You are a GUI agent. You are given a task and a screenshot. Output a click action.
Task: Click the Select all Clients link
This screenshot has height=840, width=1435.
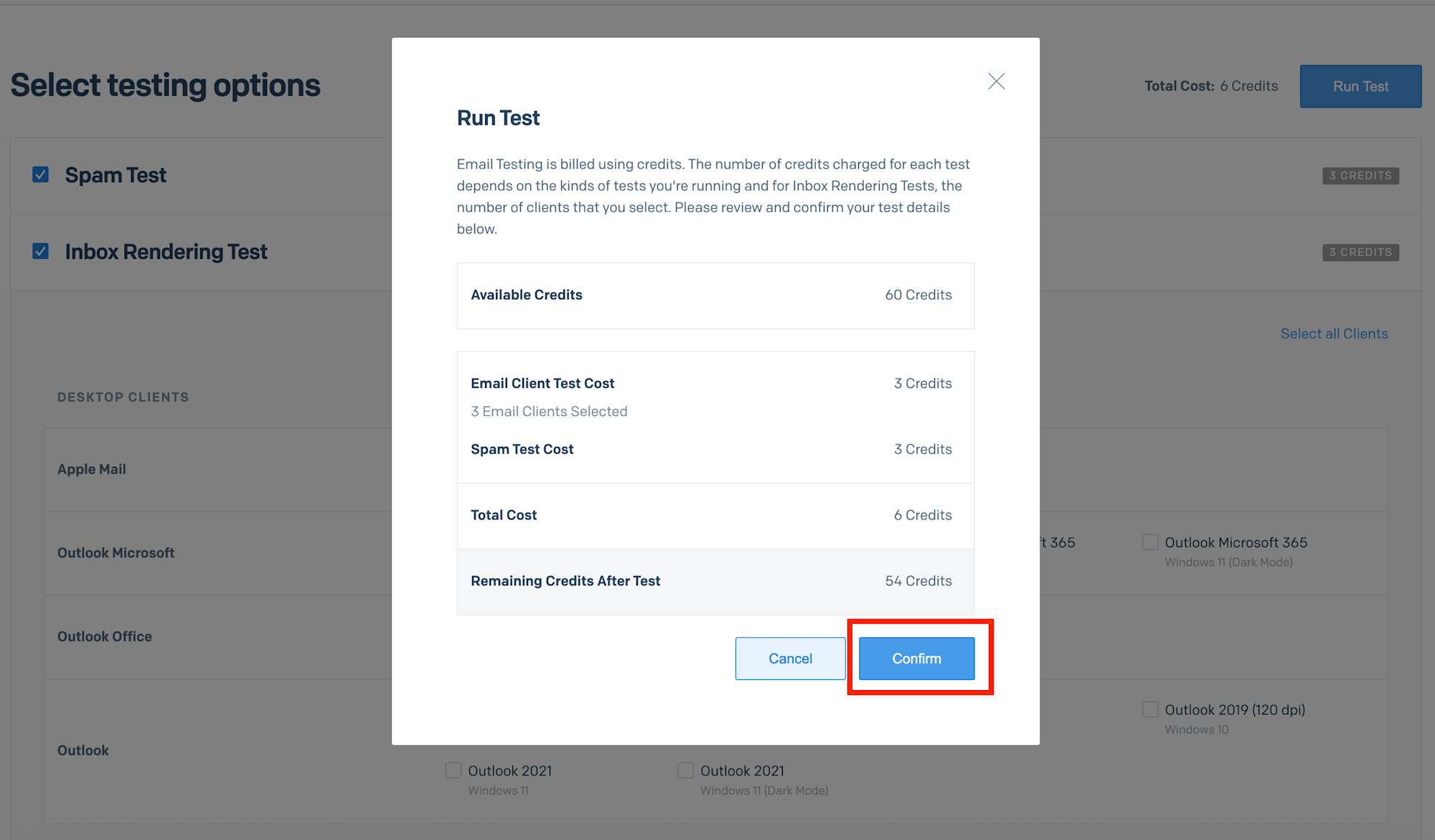click(1334, 334)
